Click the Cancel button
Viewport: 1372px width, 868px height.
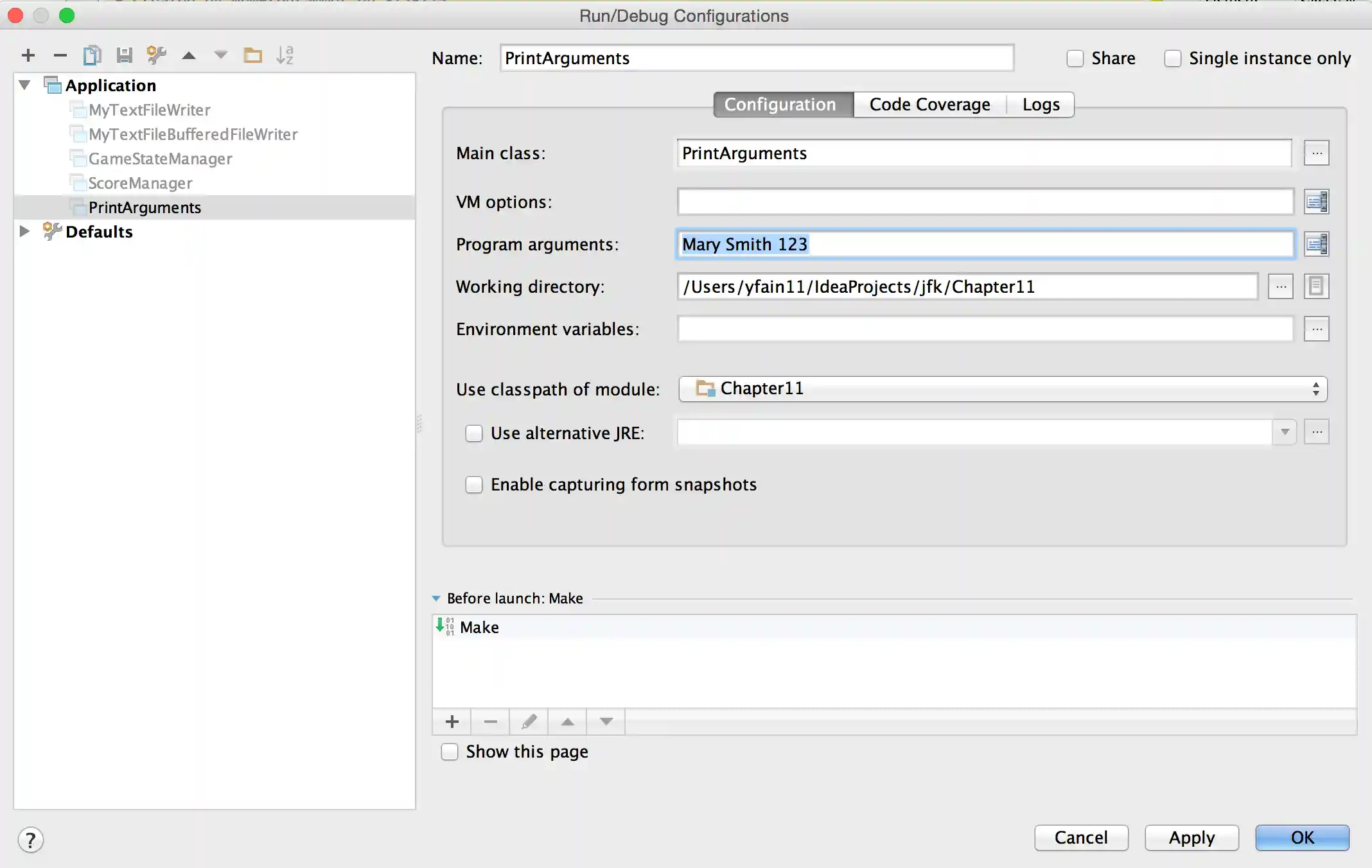1081,837
